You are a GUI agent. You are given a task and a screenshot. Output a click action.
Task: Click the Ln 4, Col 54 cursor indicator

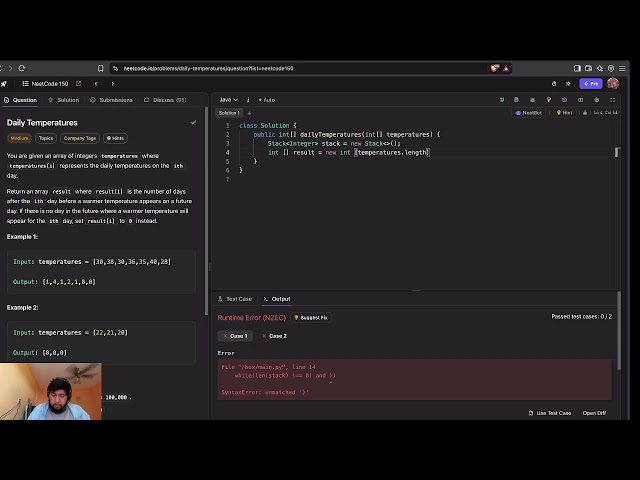point(605,113)
